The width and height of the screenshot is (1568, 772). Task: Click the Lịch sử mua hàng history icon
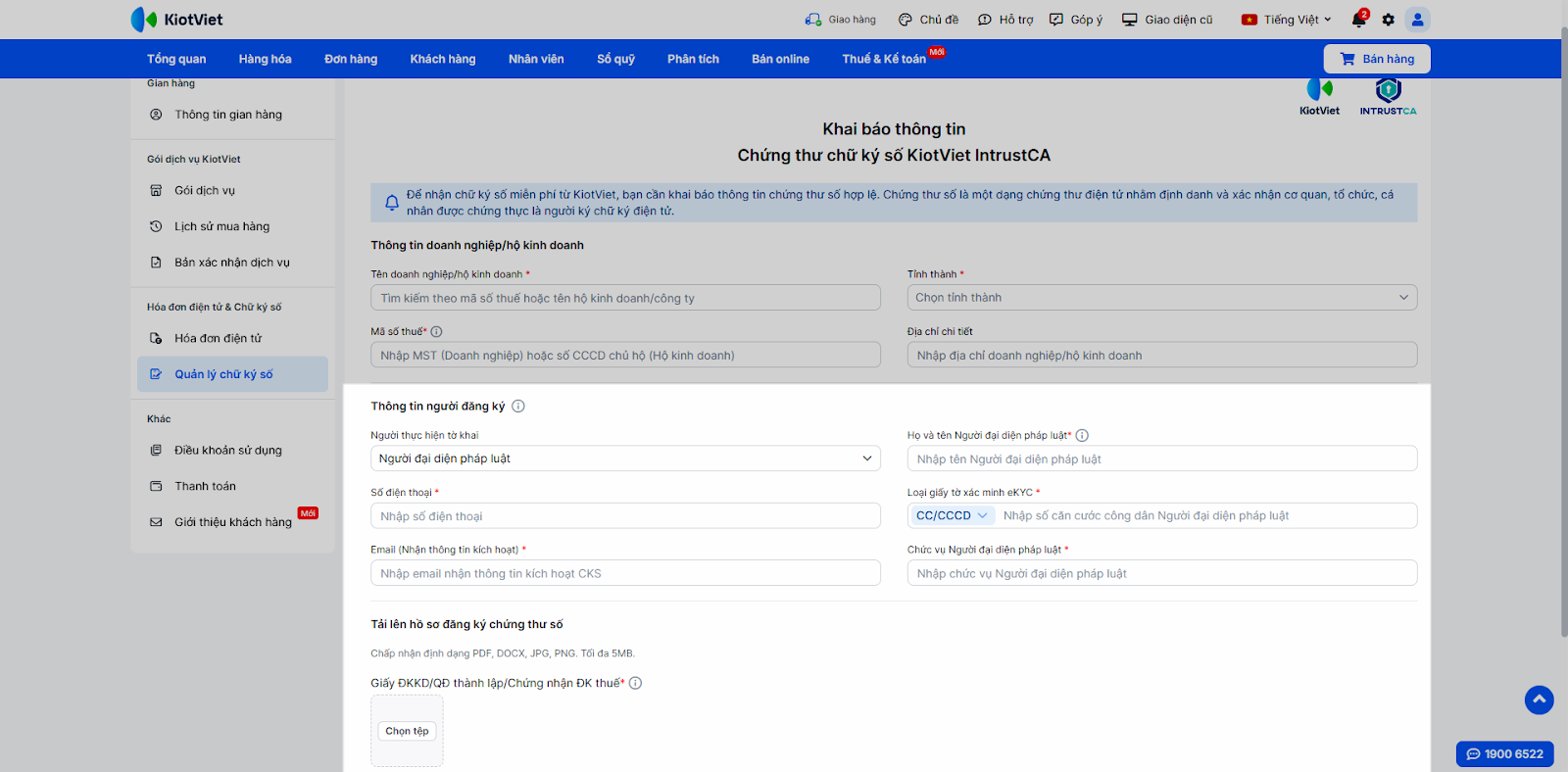click(x=156, y=226)
